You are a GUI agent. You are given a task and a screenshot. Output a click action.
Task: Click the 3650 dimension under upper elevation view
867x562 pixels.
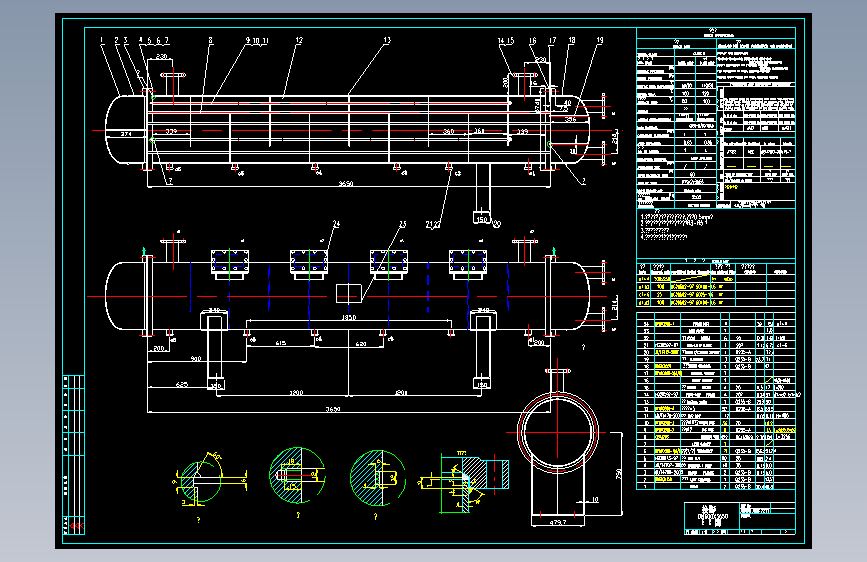346,183
